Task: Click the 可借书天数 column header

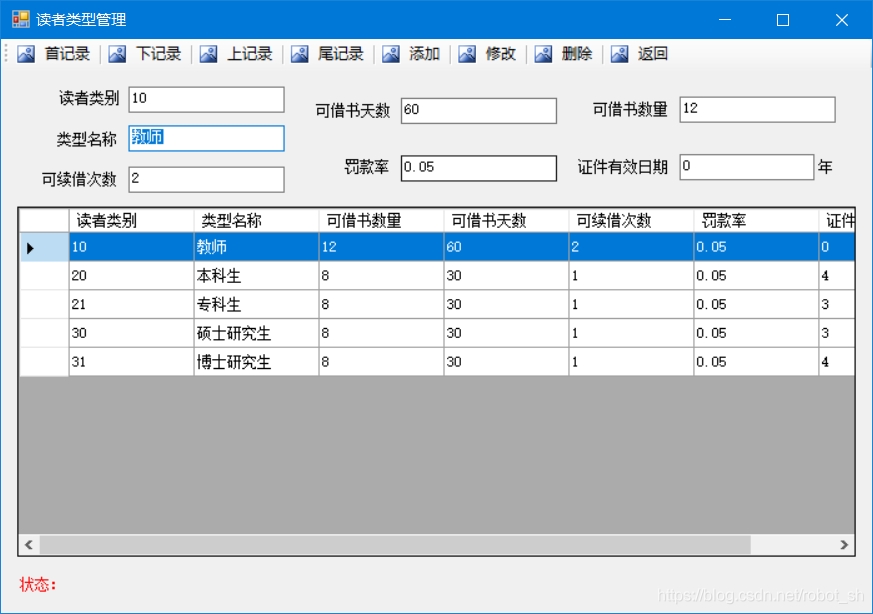Action: [507, 221]
